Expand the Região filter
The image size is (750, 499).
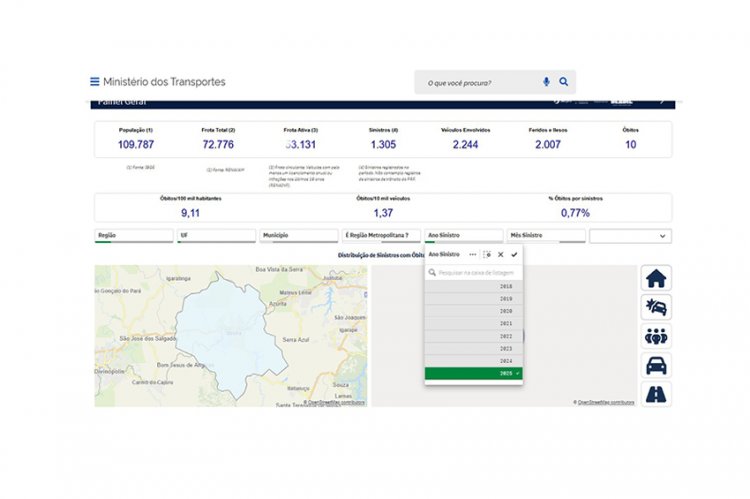(x=133, y=235)
